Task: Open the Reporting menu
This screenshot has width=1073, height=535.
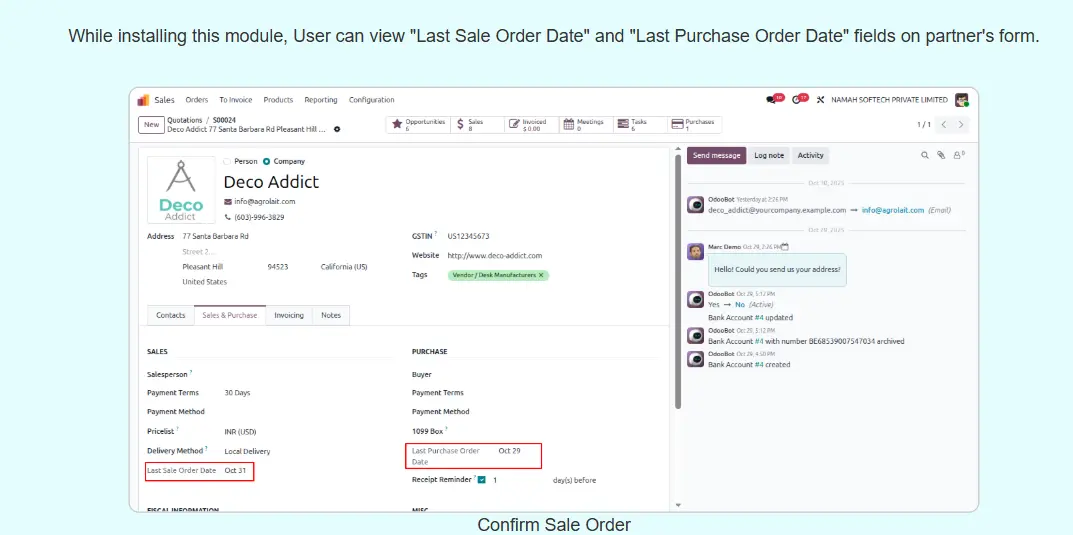Action: (x=321, y=100)
